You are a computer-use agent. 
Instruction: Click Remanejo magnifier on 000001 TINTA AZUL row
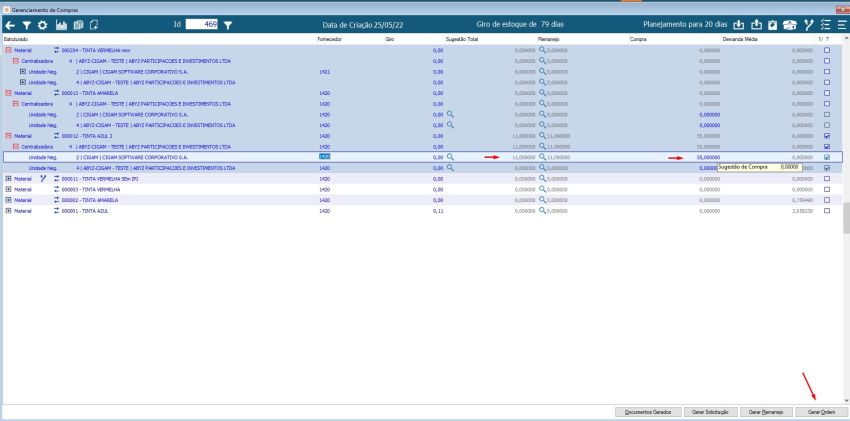pyautogui.click(x=542, y=211)
